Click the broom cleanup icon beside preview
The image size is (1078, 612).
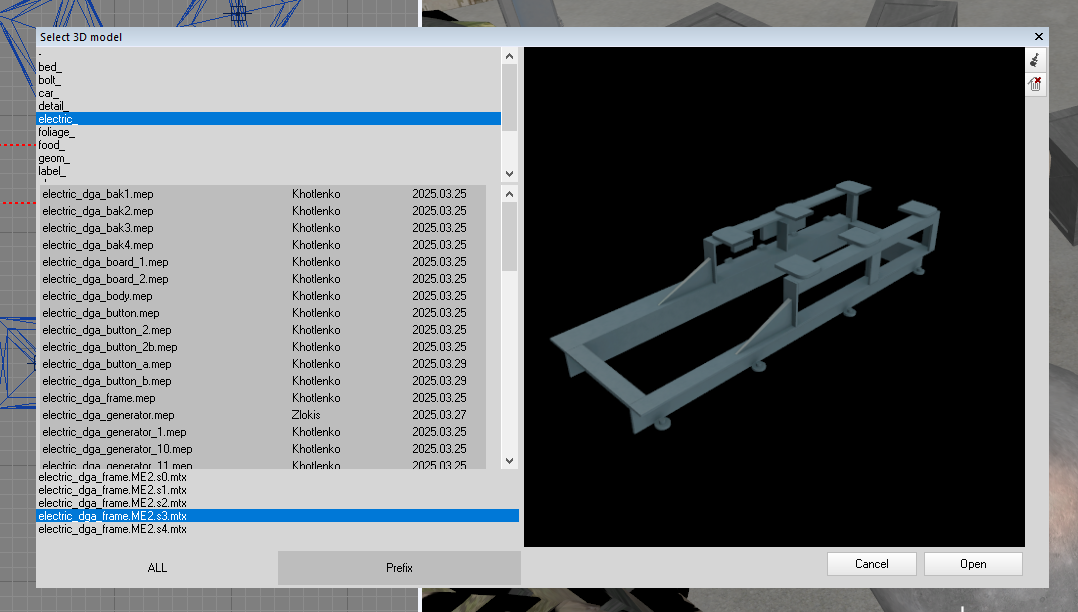coord(1035,60)
